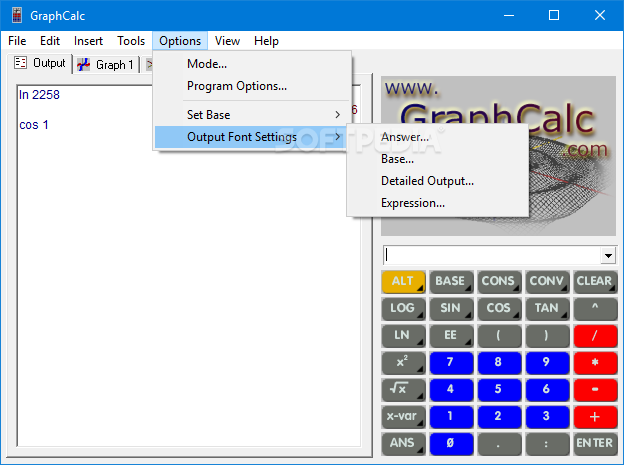Select Answer... font setting
This screenshot has height=465, width=624.
coord(438,137)
